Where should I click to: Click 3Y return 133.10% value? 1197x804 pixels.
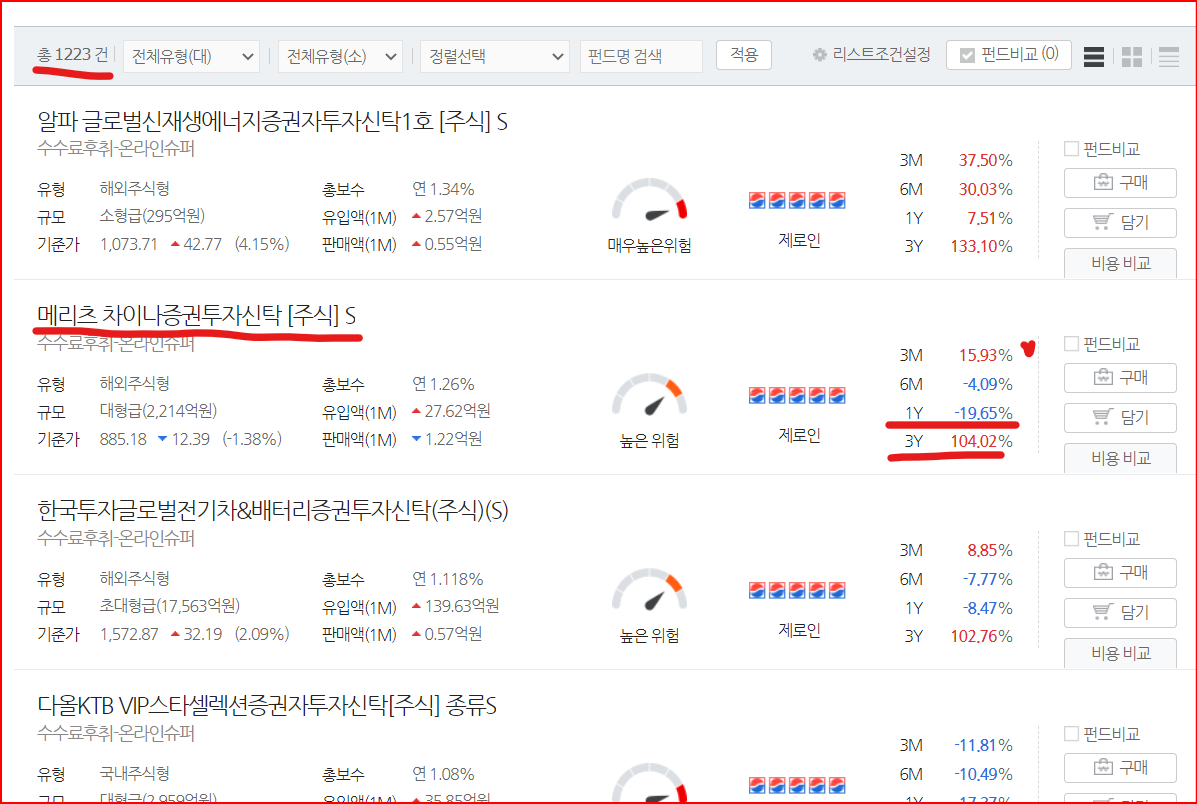point(981,247)
